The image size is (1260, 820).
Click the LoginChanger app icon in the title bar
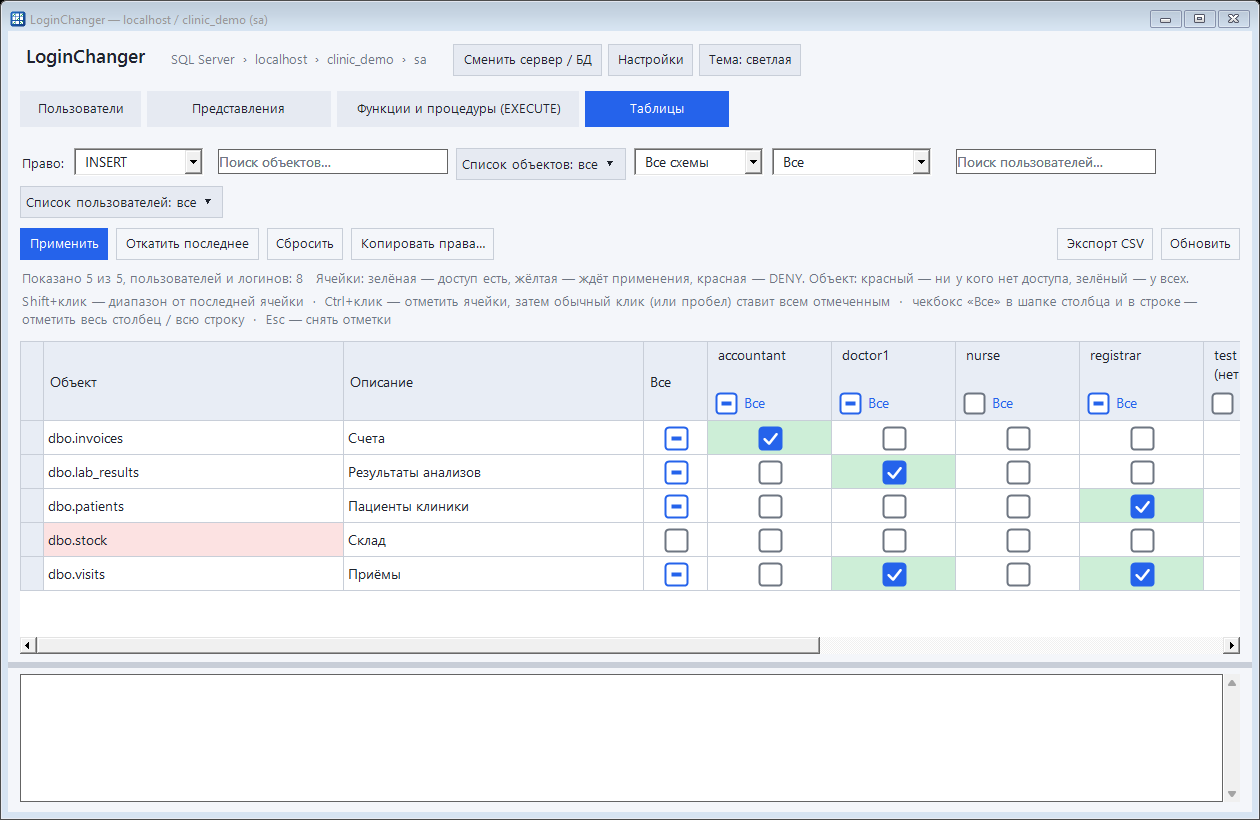click(18, 19)
